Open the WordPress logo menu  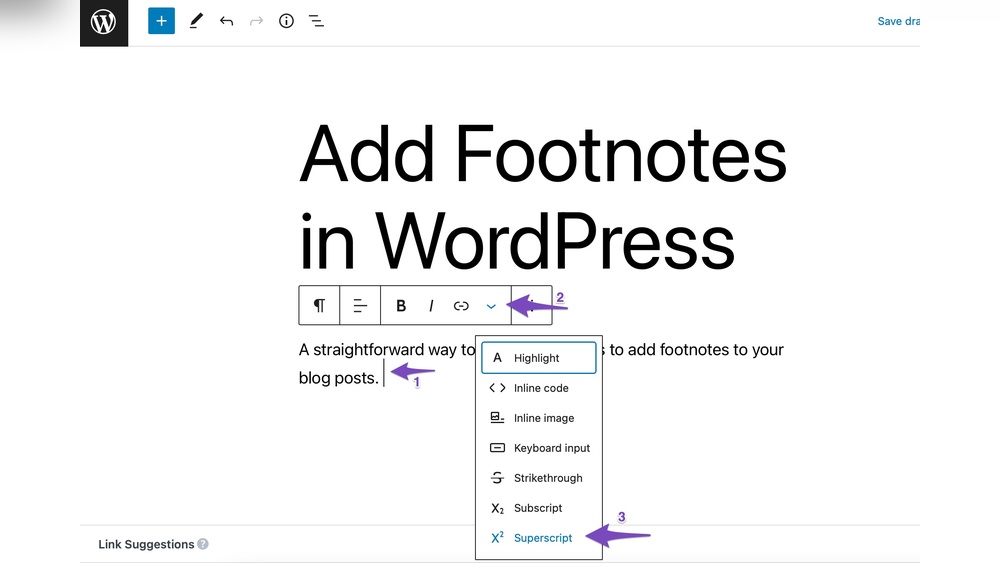click(x=104, y=22)
